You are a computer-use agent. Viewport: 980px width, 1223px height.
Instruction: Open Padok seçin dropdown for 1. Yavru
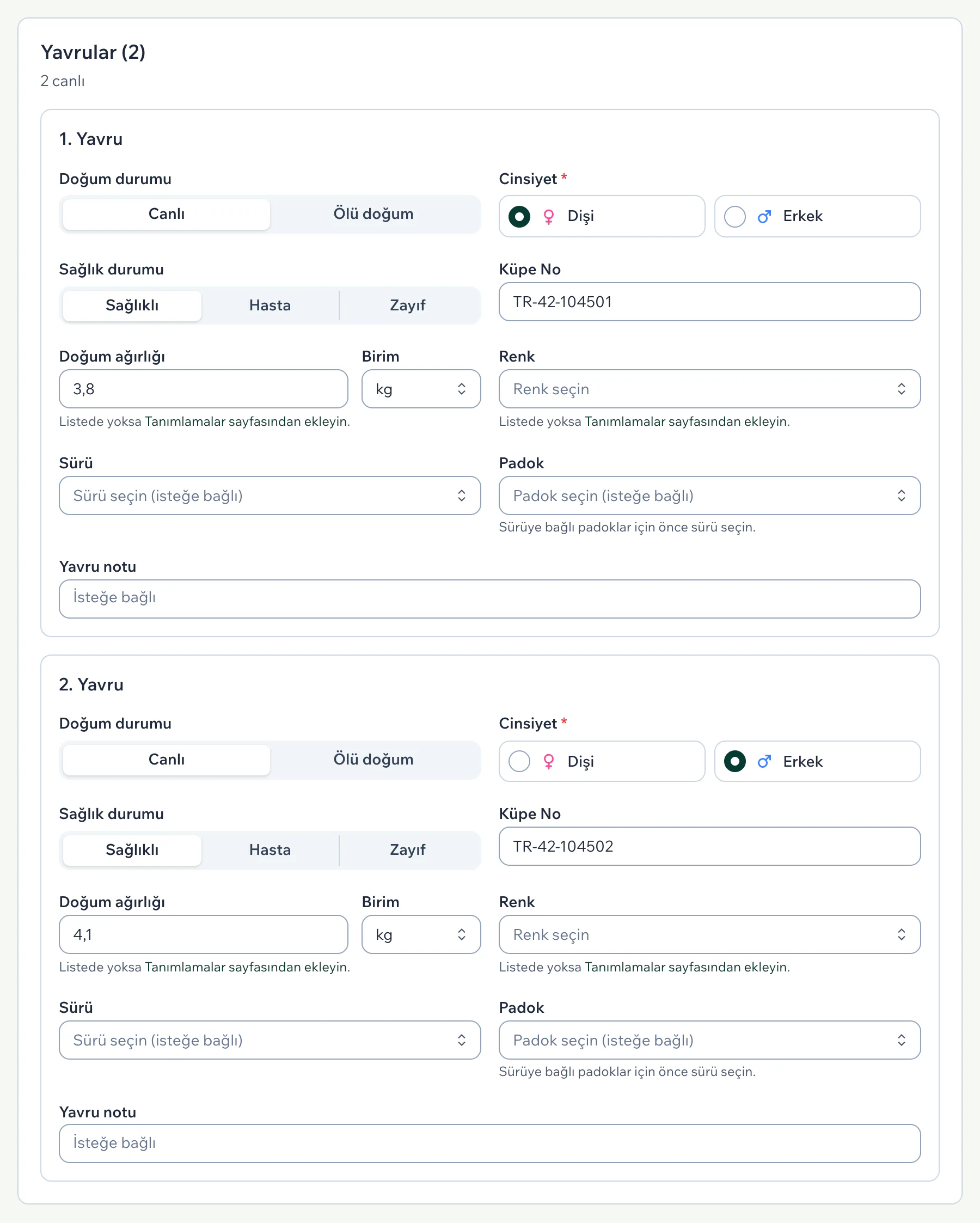coord(709,496)
